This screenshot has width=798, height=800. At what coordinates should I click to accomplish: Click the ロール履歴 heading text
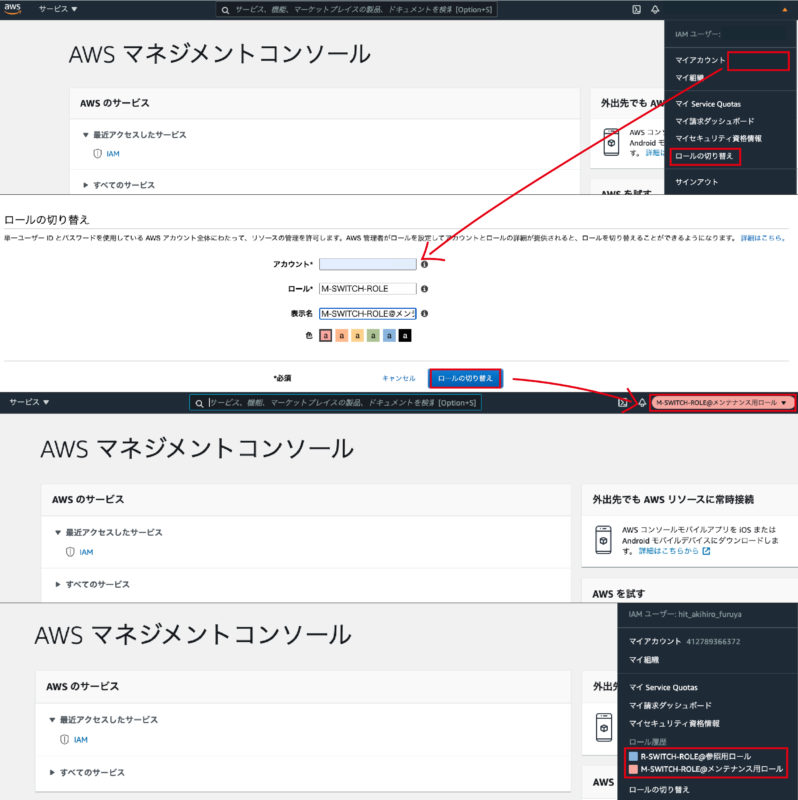pos(647,742)
